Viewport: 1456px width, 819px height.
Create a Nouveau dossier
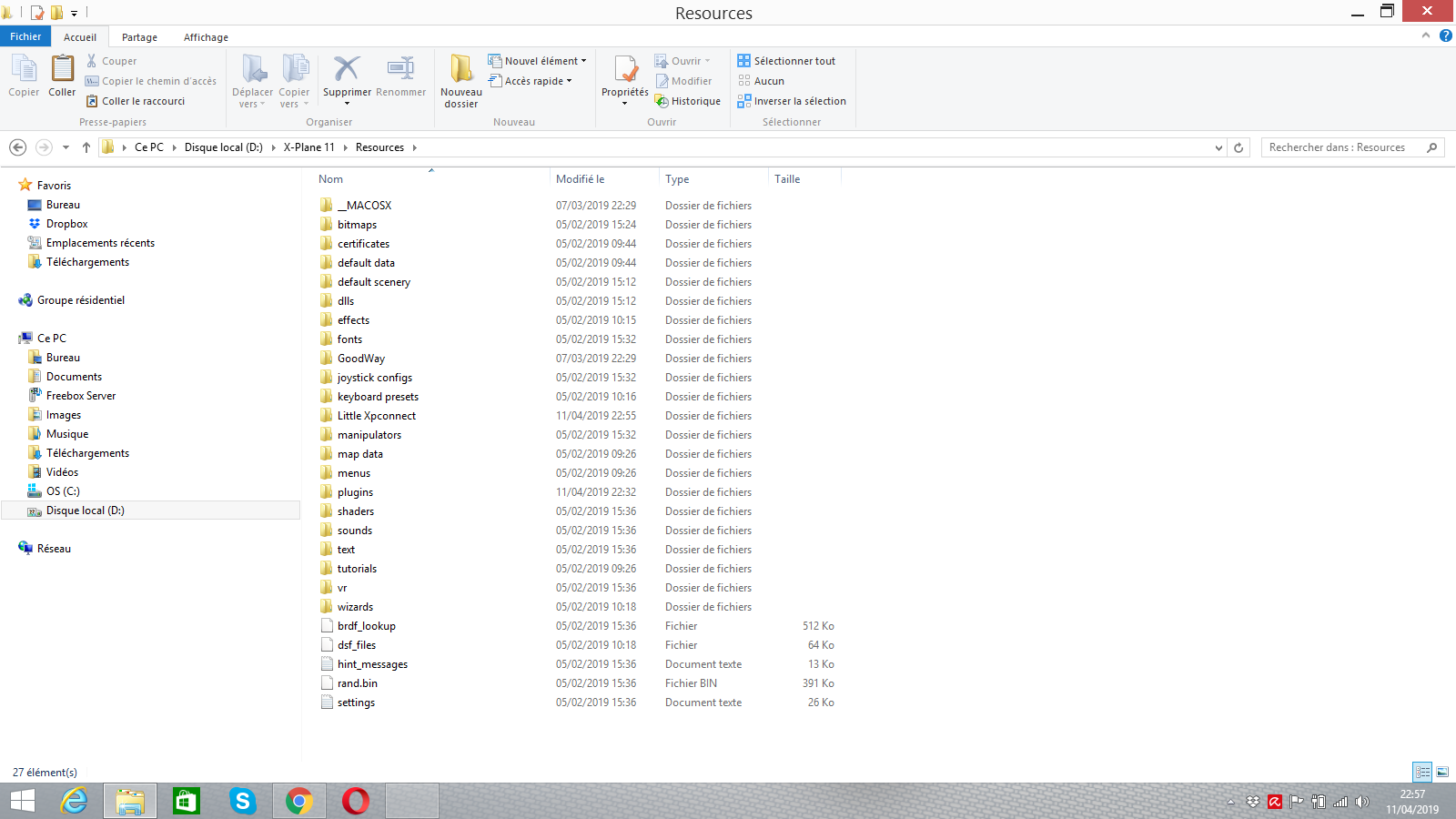(x=461, y=81)
